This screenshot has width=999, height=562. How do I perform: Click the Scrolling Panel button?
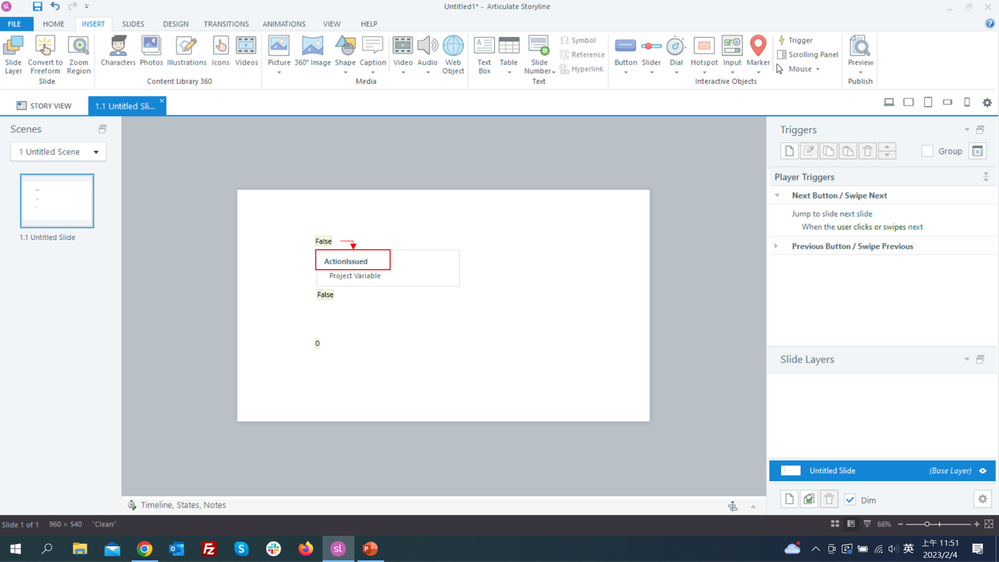(808, 55)
